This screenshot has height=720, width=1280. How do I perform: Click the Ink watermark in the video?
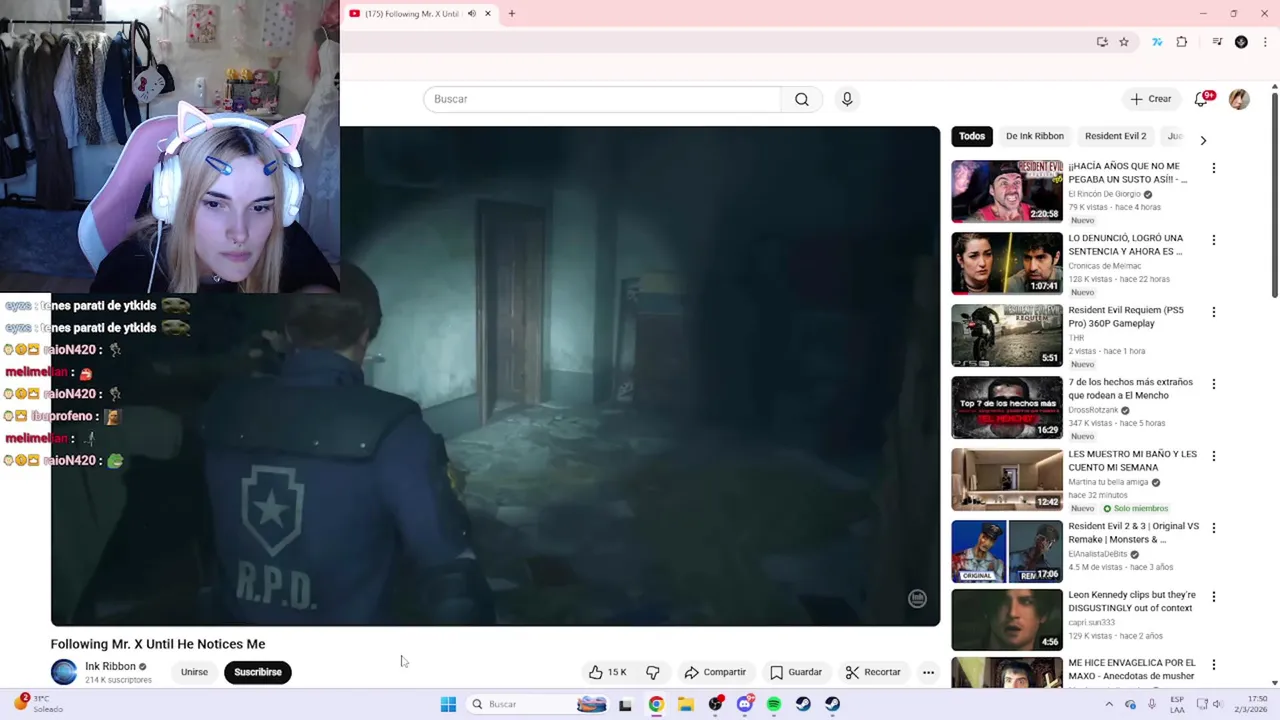(x=917, y=598)
